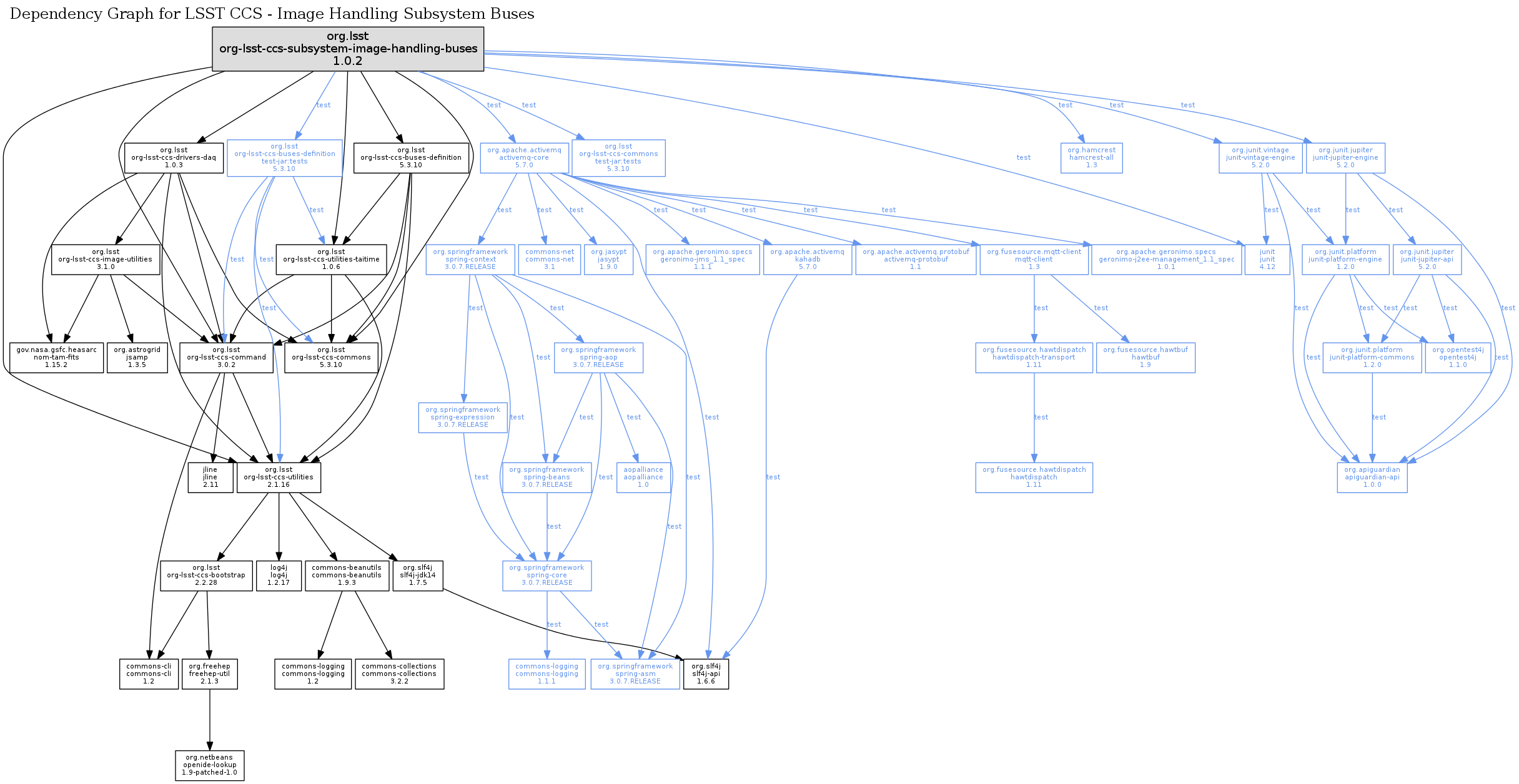Select the slf4j-api 1.6.6 node

706,674
